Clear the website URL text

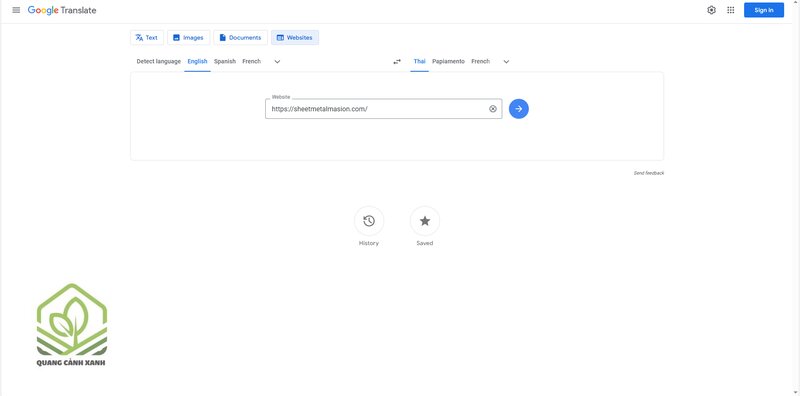click(x=493, y=109)
